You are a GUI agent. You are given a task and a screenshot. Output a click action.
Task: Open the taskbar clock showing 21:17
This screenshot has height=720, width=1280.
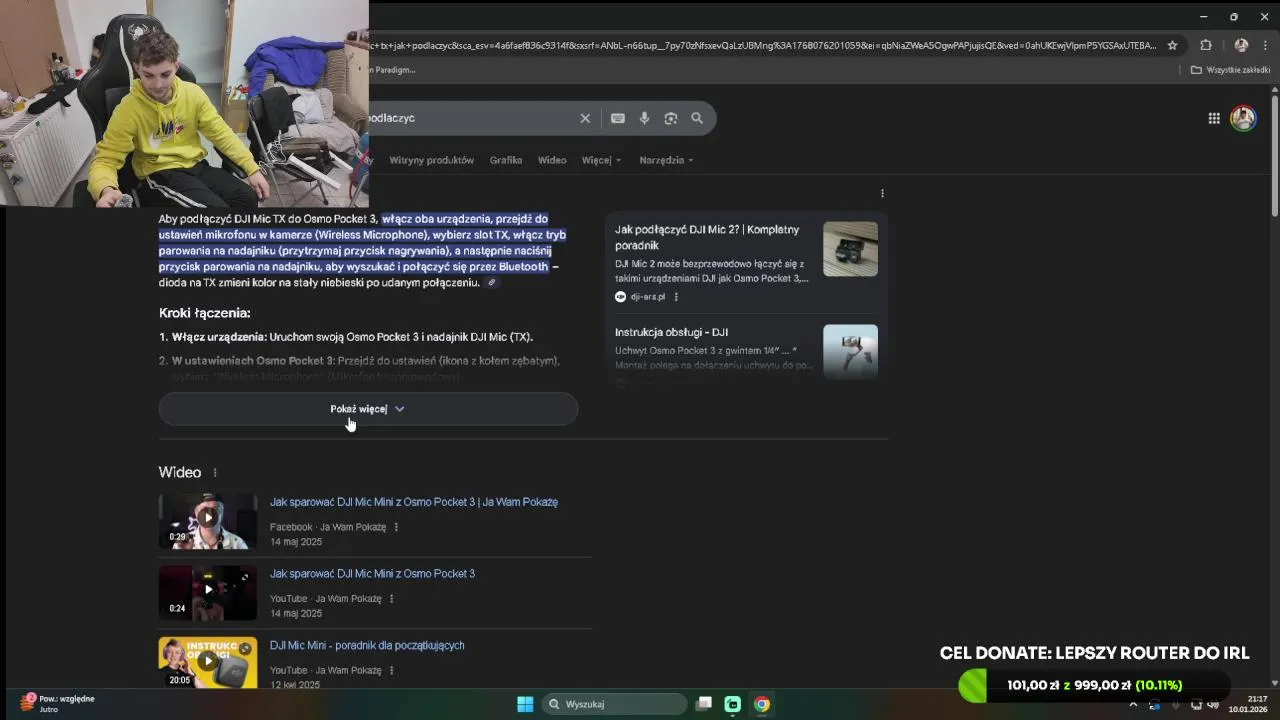(1248, 704)
